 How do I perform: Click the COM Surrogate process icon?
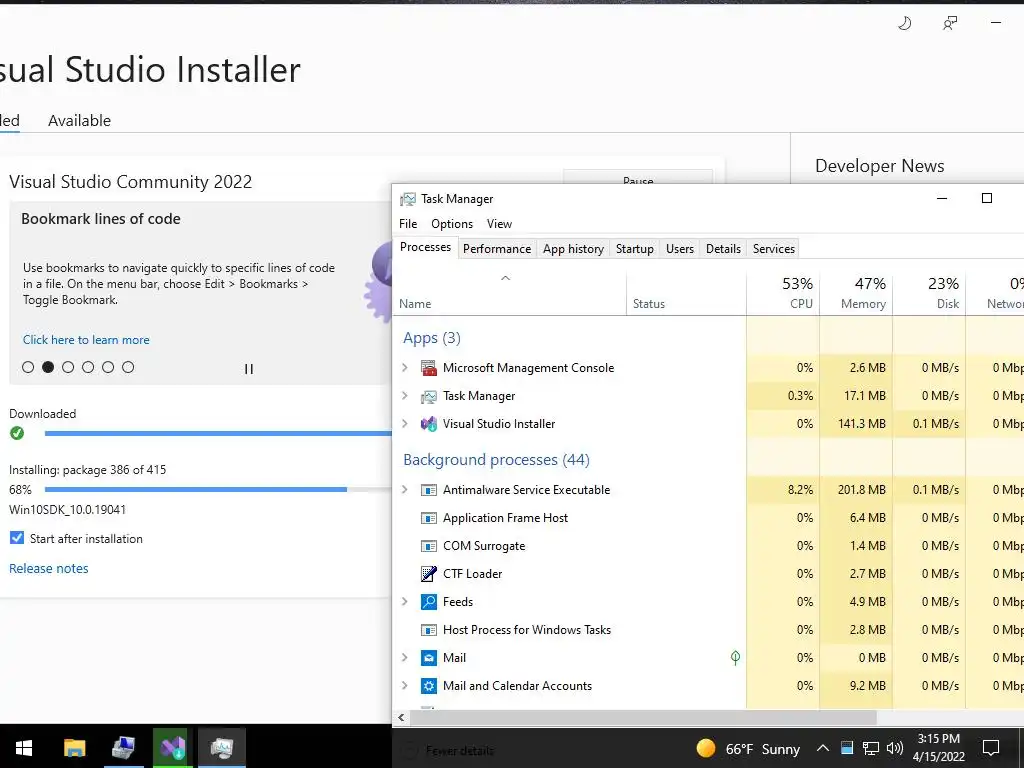tap(428, 546)
